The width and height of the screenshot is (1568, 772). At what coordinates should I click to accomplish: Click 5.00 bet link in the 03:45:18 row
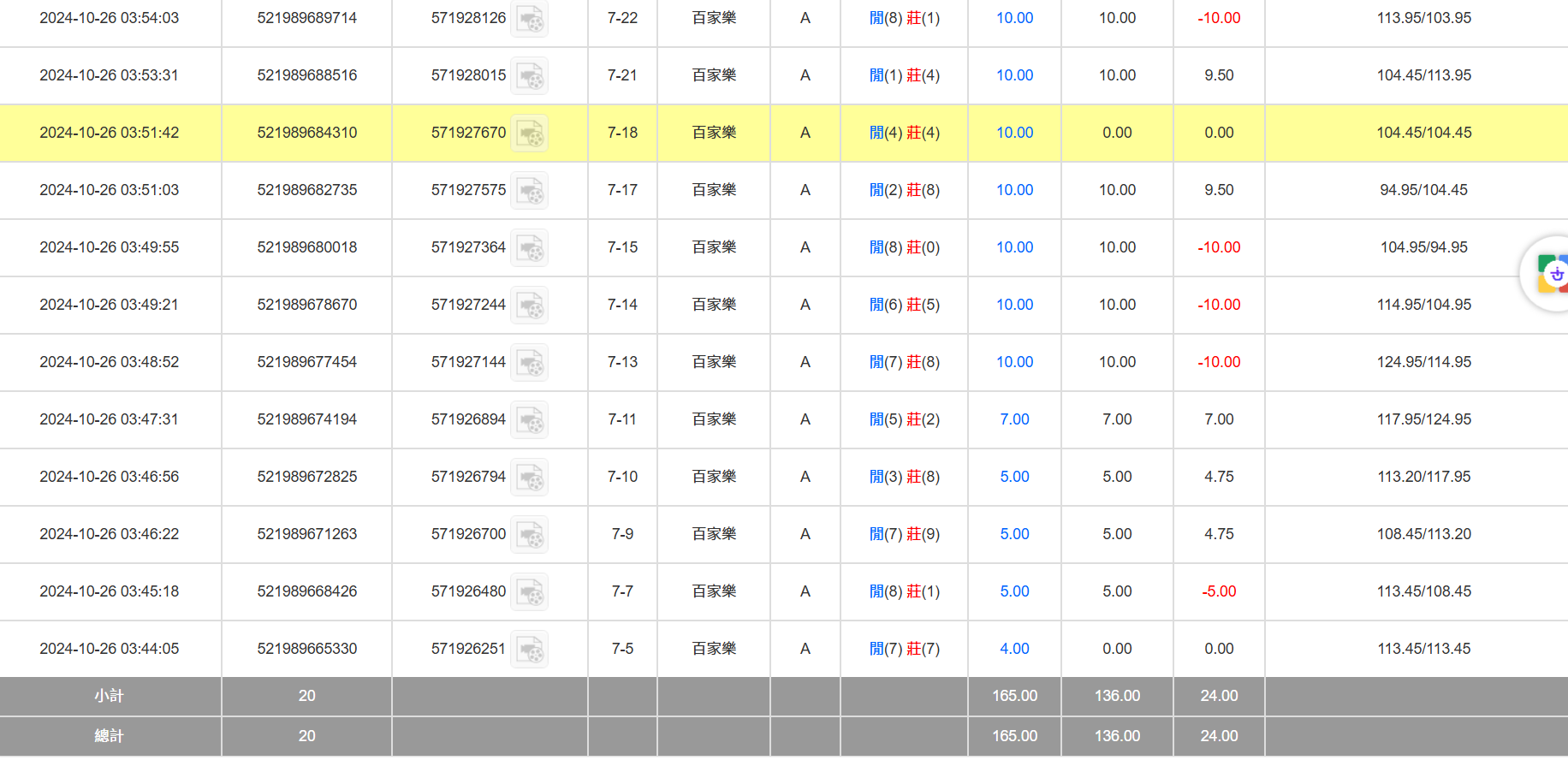tap(1014, 591)
